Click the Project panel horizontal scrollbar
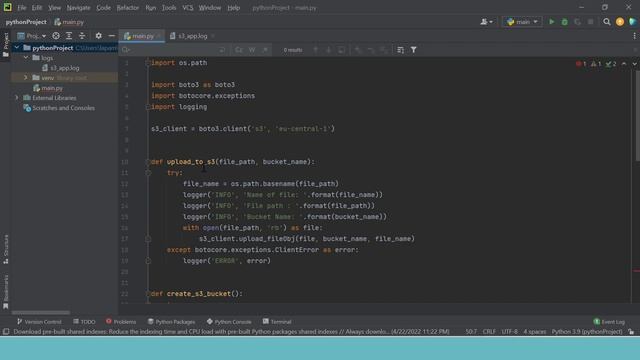Screen dimensions: 640x360 pyautogui.click(x=41, y=313)
